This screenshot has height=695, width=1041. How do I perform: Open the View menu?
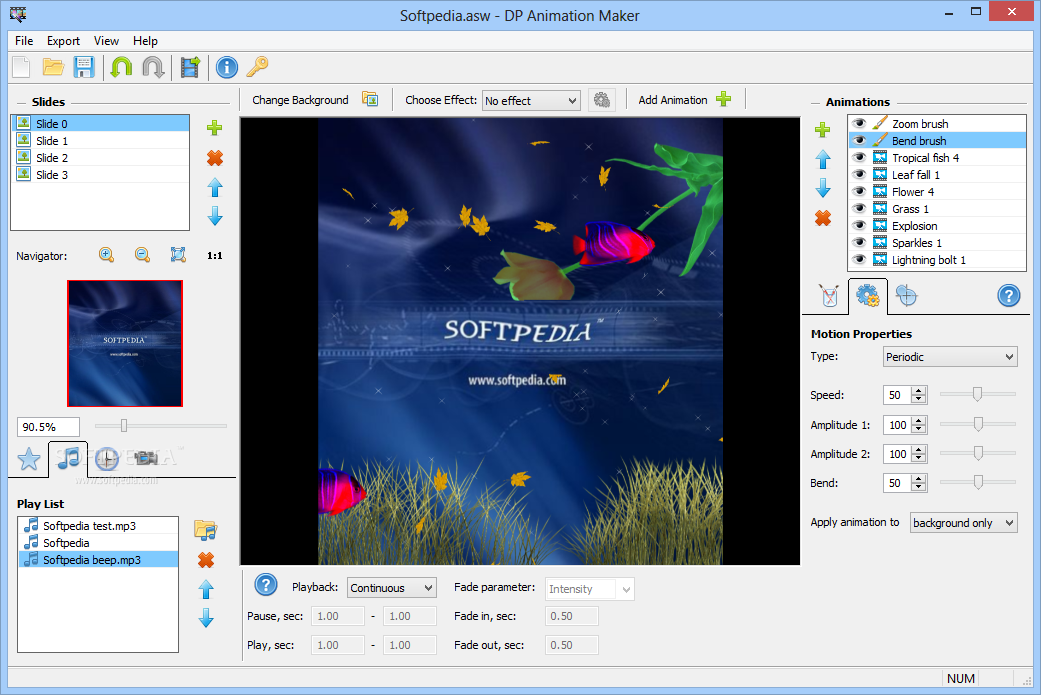pyautogui.click(x=106, y=41)
